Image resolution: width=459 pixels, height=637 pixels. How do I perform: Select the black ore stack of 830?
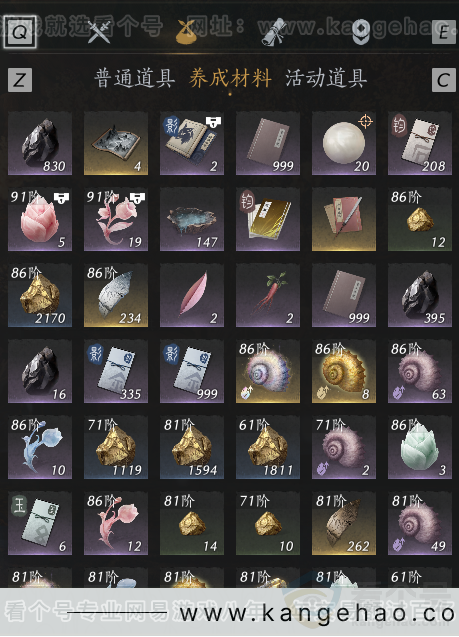tap(40, 143)
